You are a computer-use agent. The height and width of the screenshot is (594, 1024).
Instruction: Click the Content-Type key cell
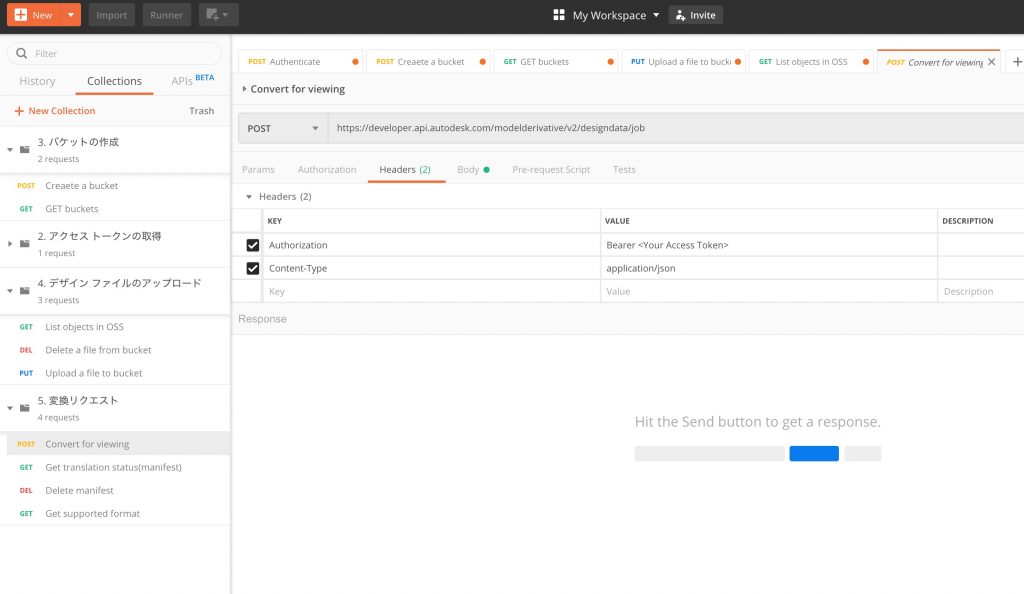431,268
